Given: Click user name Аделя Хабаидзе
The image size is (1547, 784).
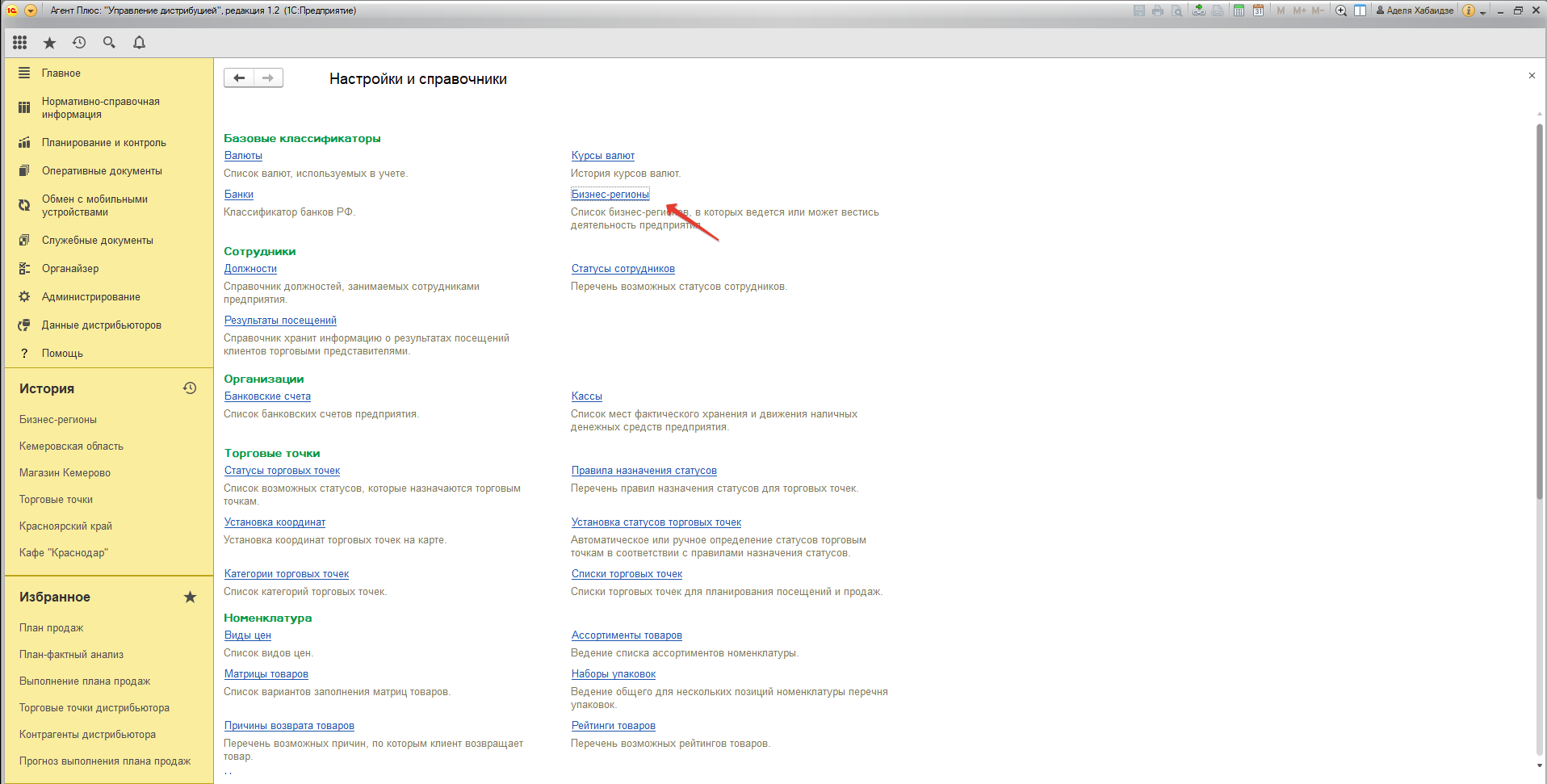Looking at the screenshot, I should pos(1415,10).
